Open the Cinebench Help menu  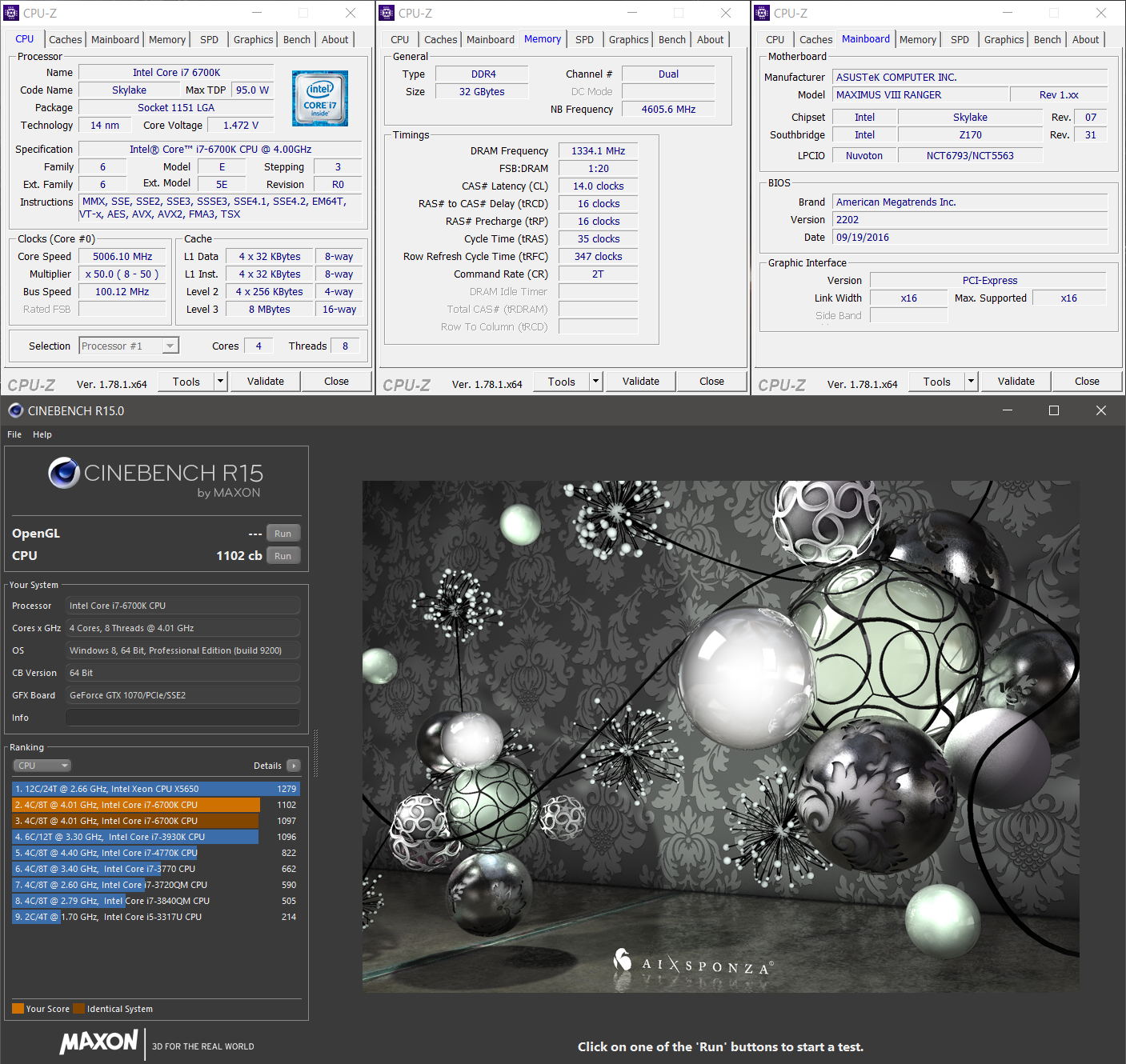click(x=42, y=434)
